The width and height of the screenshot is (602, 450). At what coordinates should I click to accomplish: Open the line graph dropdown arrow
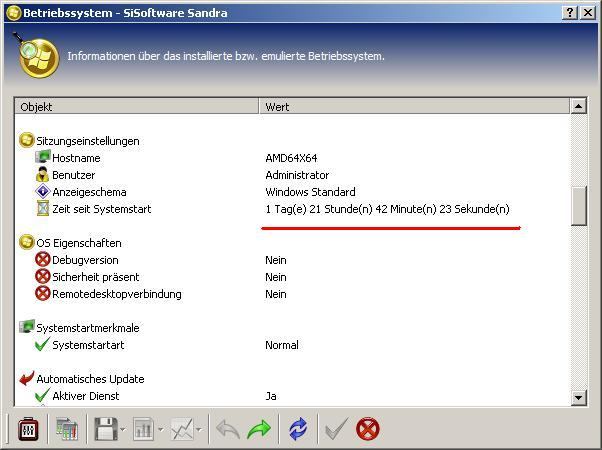[199, 429]
